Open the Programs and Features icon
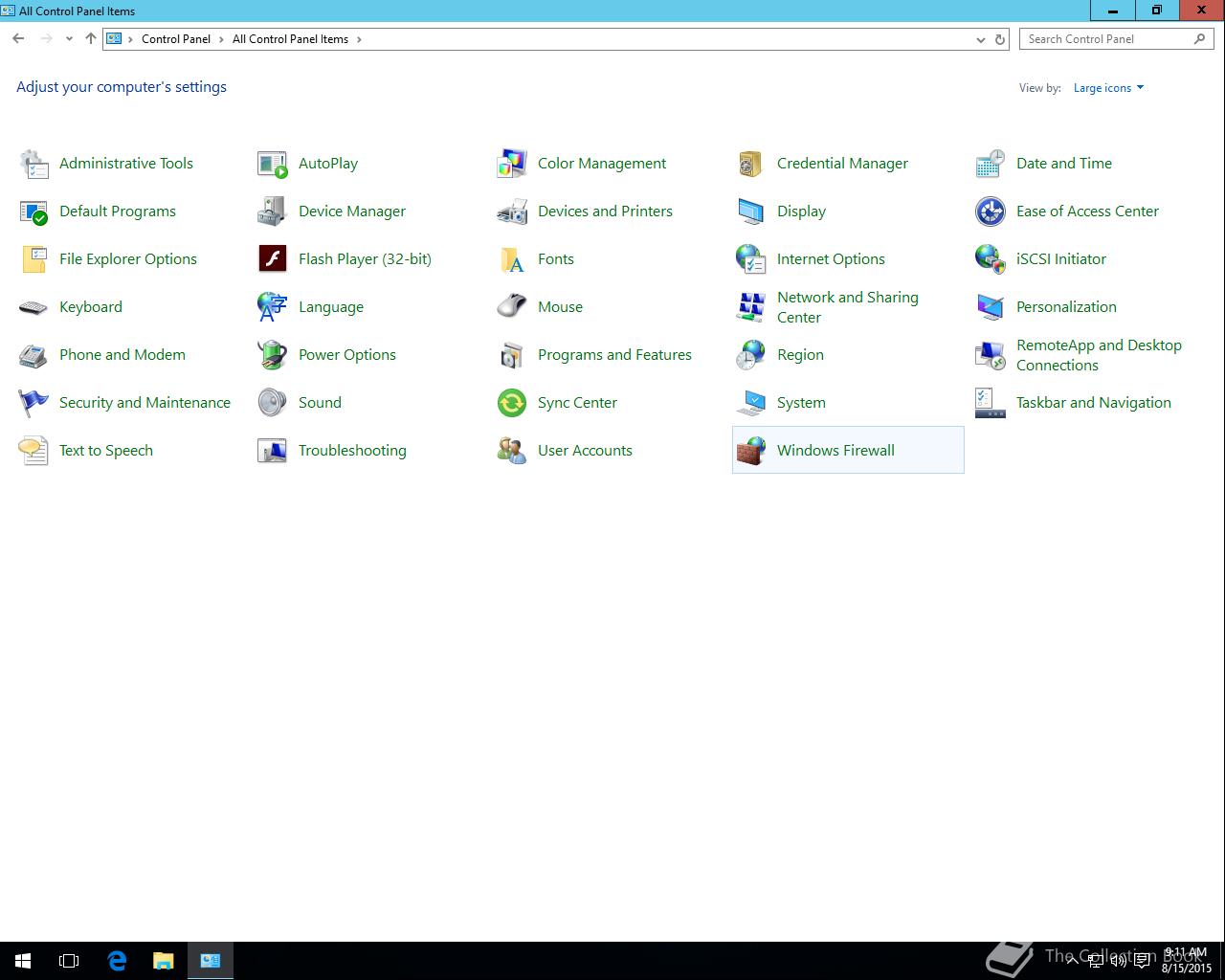Image resolution: width=1225 pixels, height=980 pixels. point(512,355)
